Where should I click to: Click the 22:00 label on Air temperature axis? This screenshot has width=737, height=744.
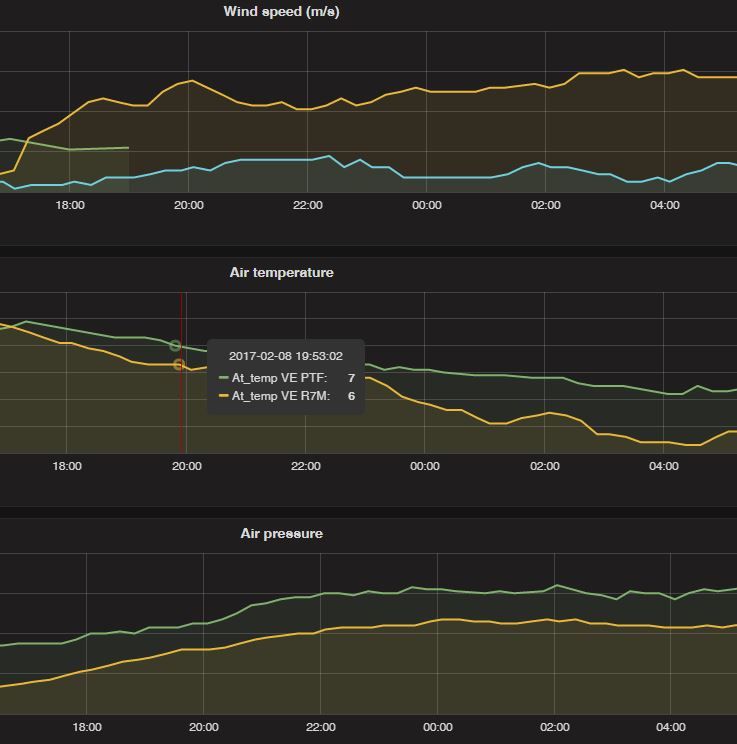[306, 466]
